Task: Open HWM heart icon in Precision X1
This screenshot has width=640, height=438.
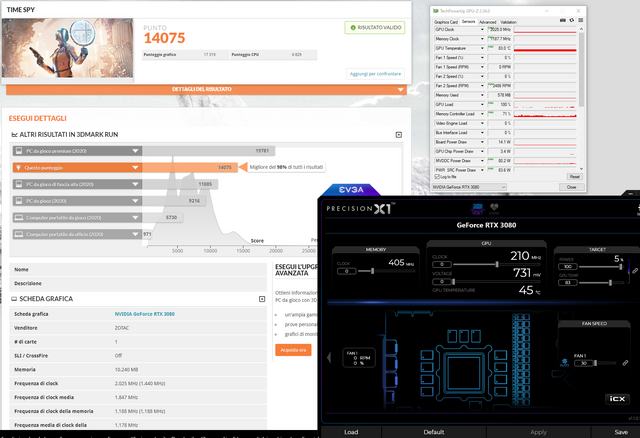Action: pos(494,209)
